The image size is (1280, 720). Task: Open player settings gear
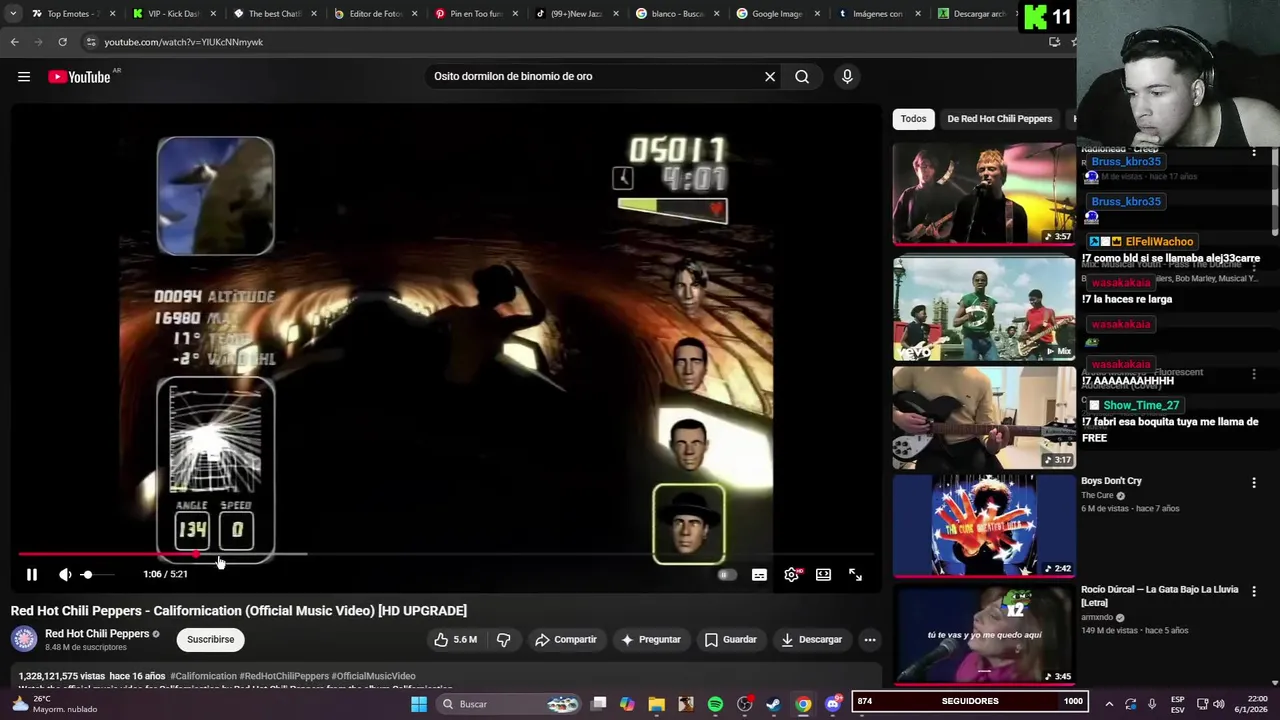click(x=792, y=575)
